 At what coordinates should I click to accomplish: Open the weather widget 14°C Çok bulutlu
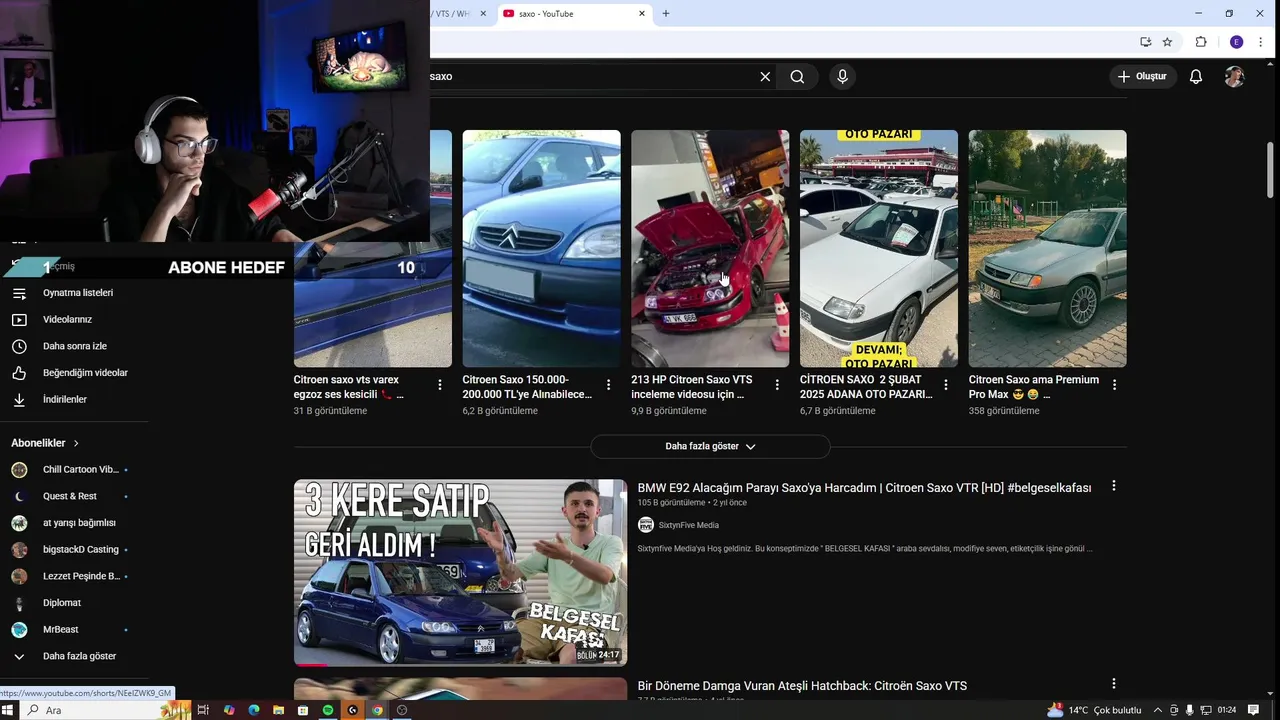click(1093, 710)
